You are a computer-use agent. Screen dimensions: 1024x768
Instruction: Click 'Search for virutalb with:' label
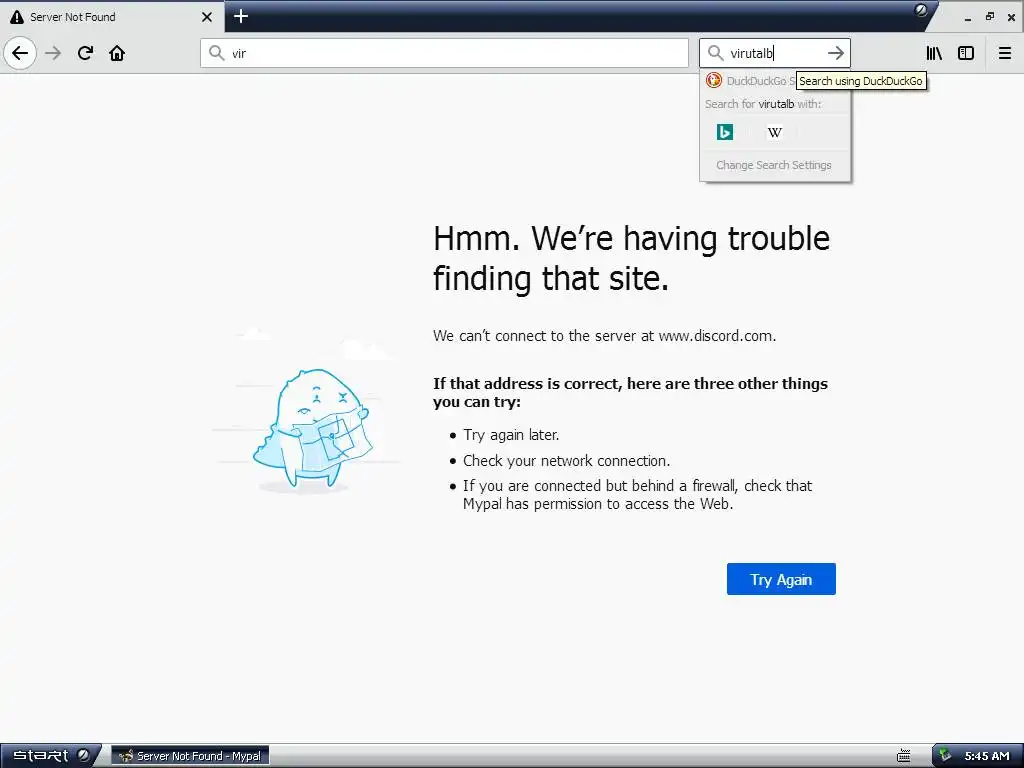[x=763, y=104]
